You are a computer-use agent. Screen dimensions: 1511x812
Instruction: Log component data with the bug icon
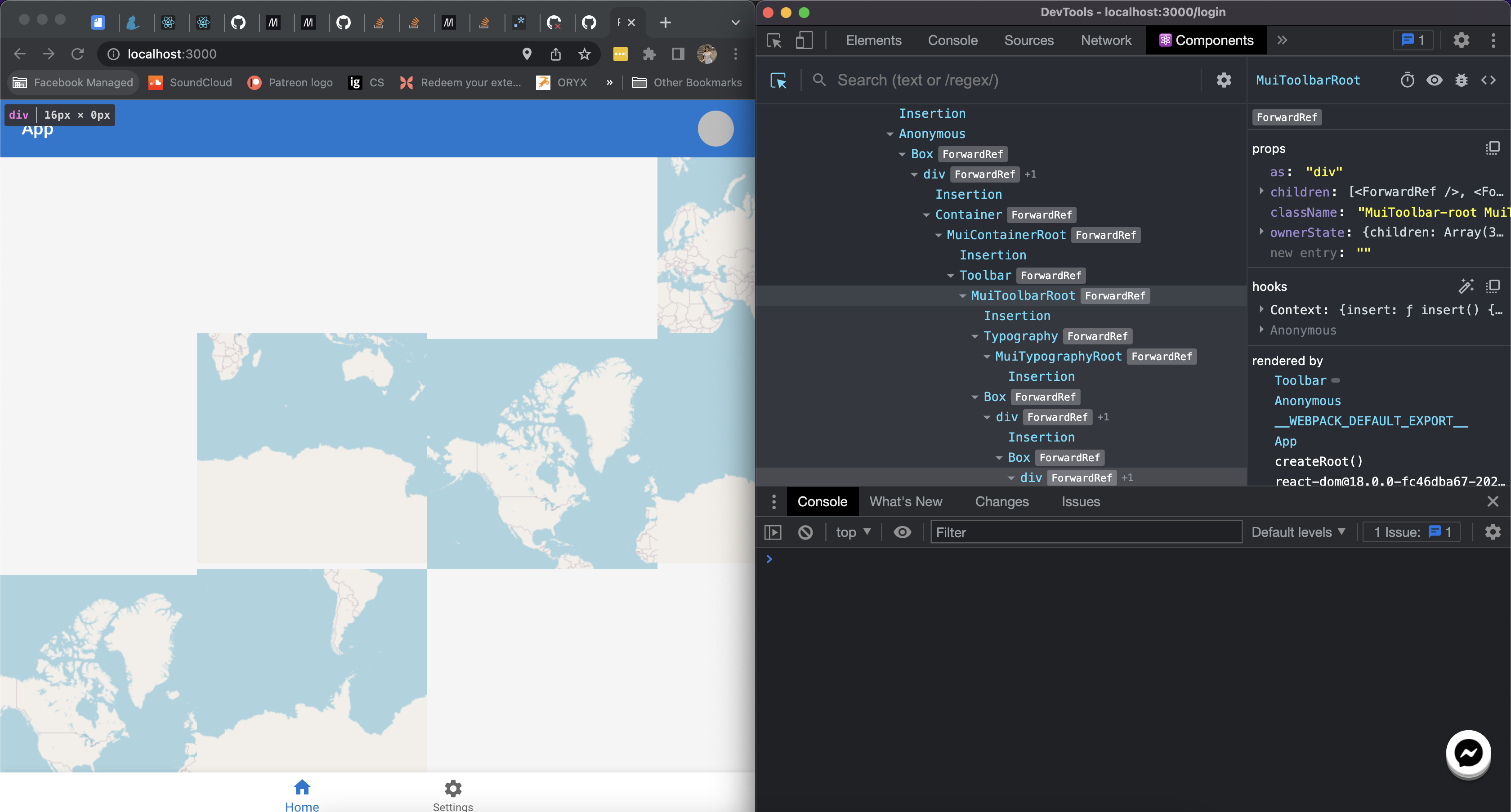1461,80
